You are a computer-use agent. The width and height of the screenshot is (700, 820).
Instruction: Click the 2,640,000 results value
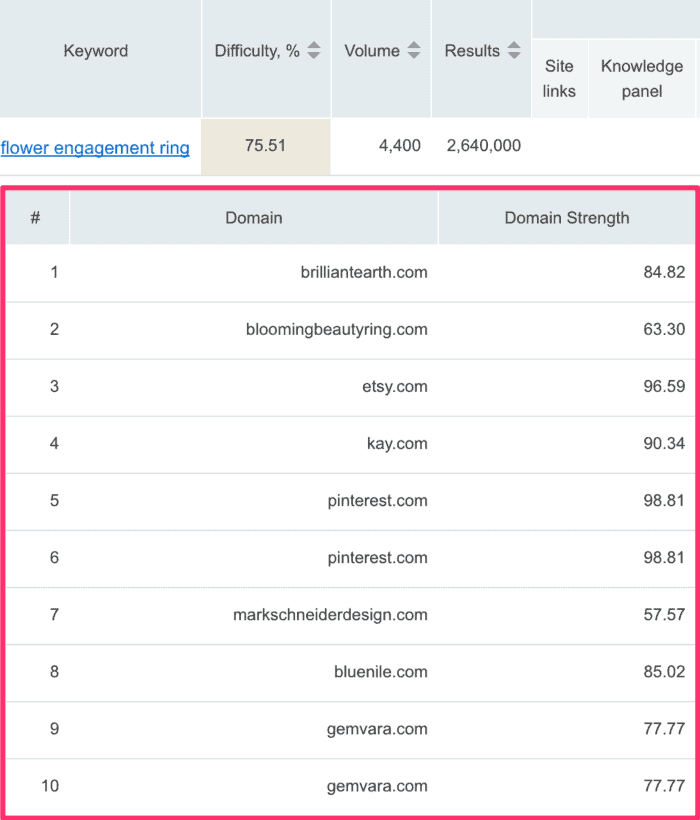(484, 145)
